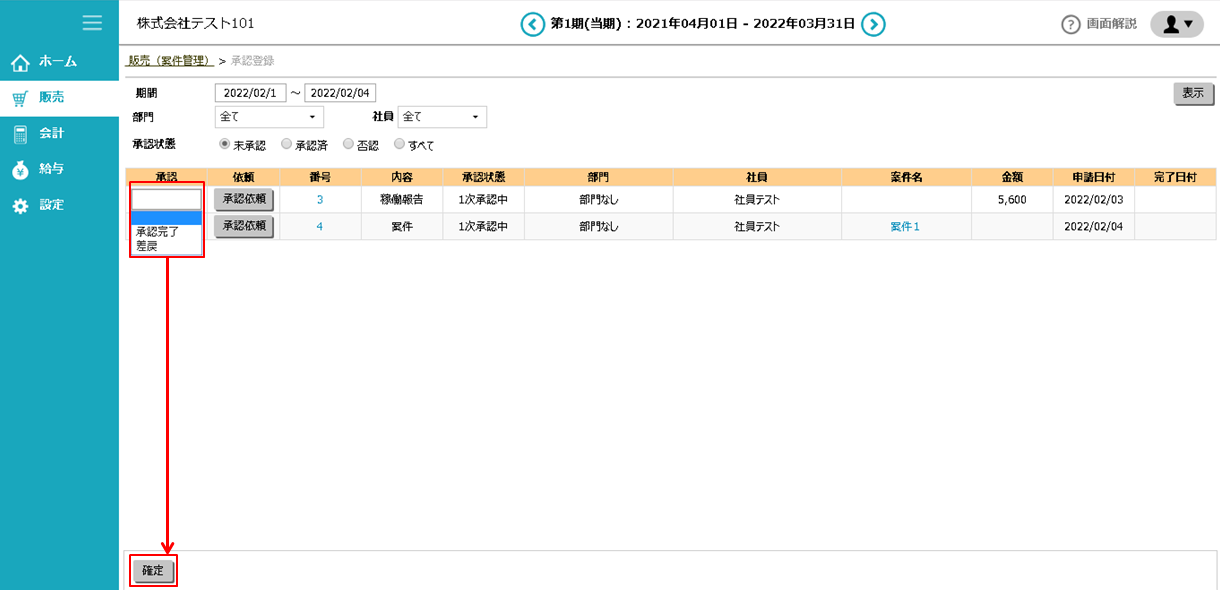1220x590 pixels.
Task: Open the user account dropdown menu
Action: [x=1177, y=24]
